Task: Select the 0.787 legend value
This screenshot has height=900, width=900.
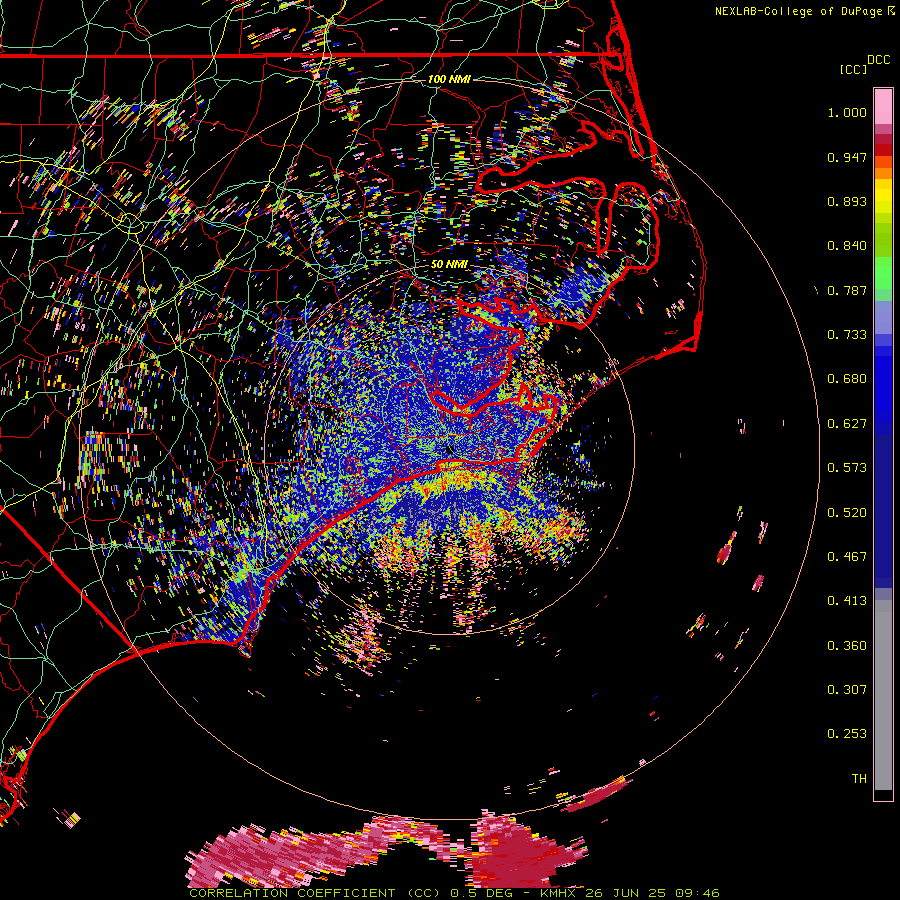Action: (x=847, y=290)
